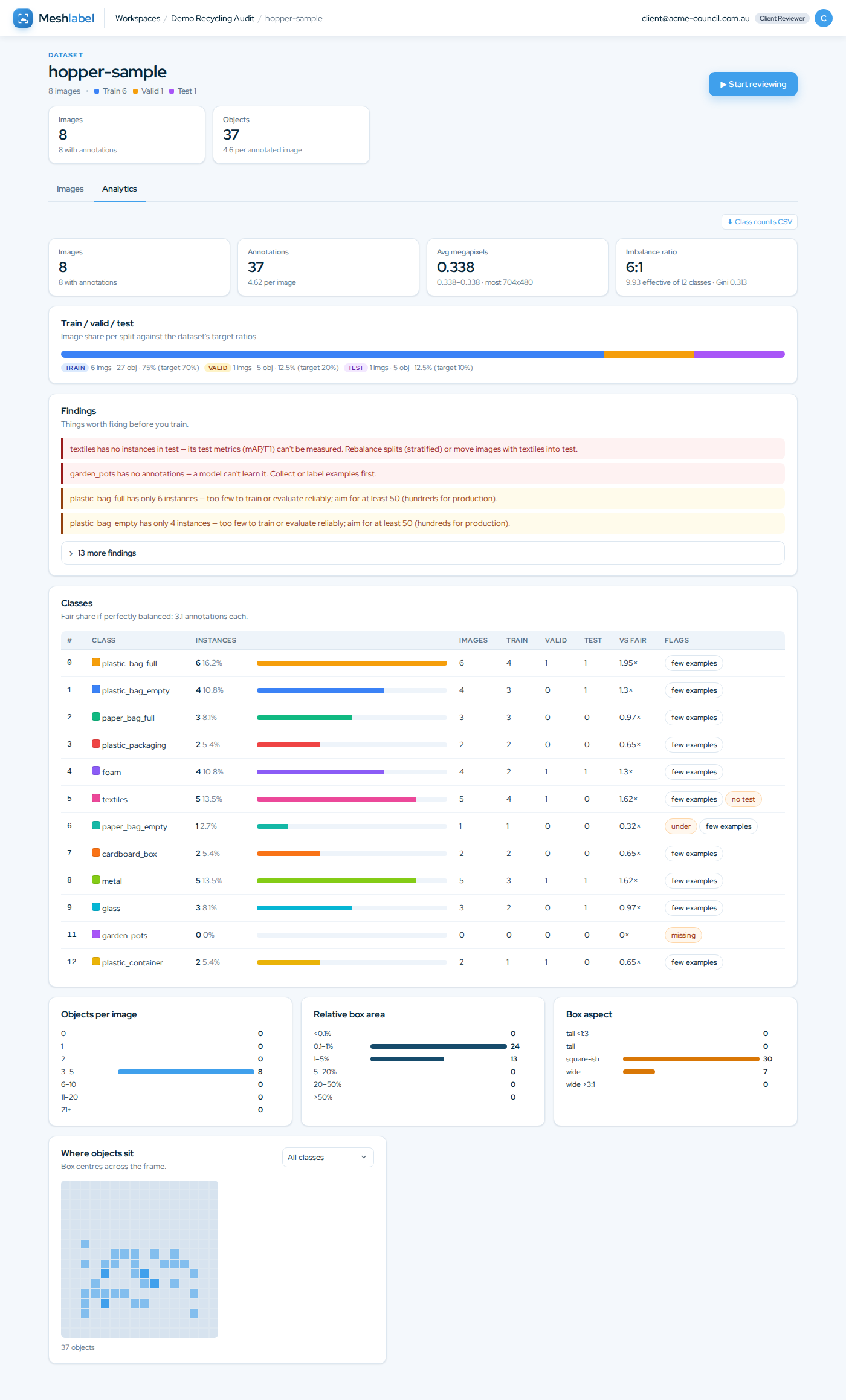The height and width of the screenshot is (1400, 846).
Task: Click the textiles no-test finding message
Action: tap(423, 449)
